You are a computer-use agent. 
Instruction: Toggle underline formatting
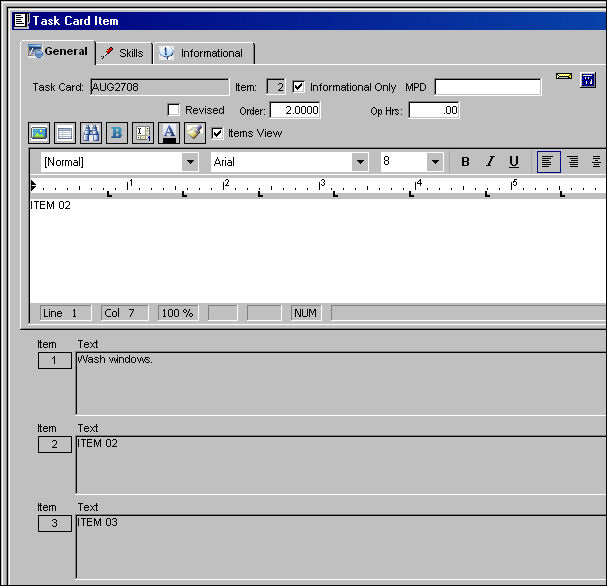click(514, 162)
